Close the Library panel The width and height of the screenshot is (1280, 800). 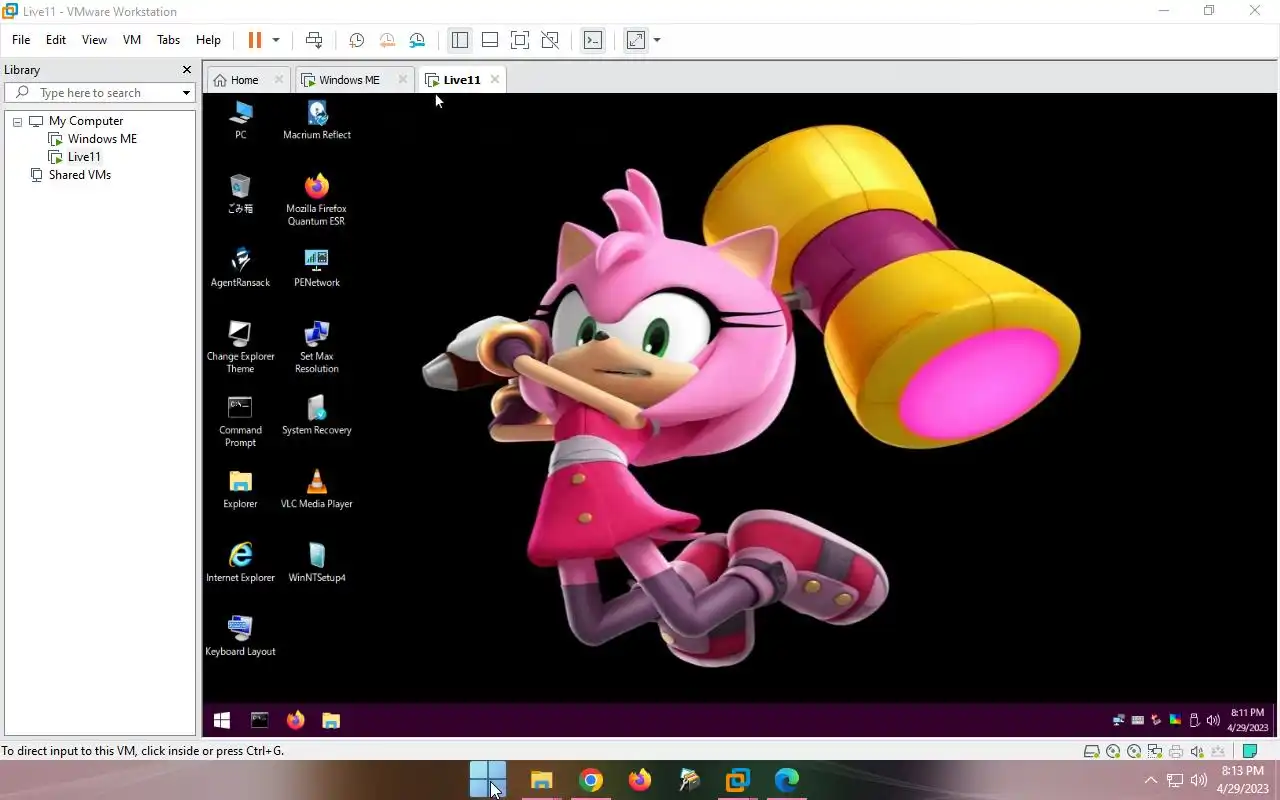(186, 70)
